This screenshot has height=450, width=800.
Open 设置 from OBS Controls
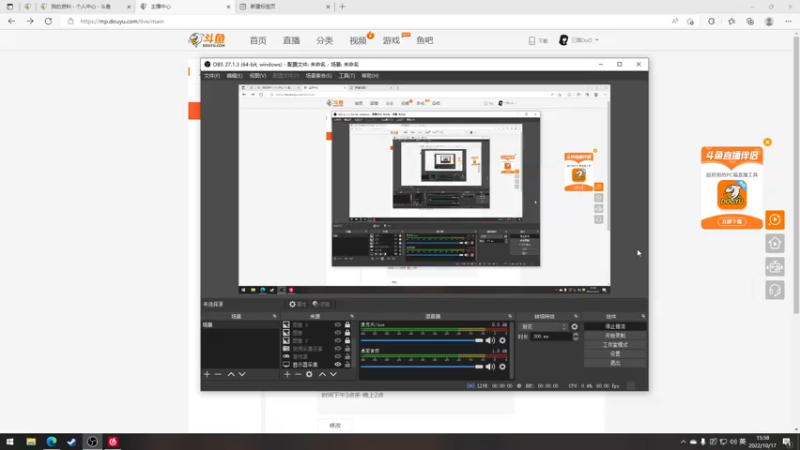coord(615,354)
